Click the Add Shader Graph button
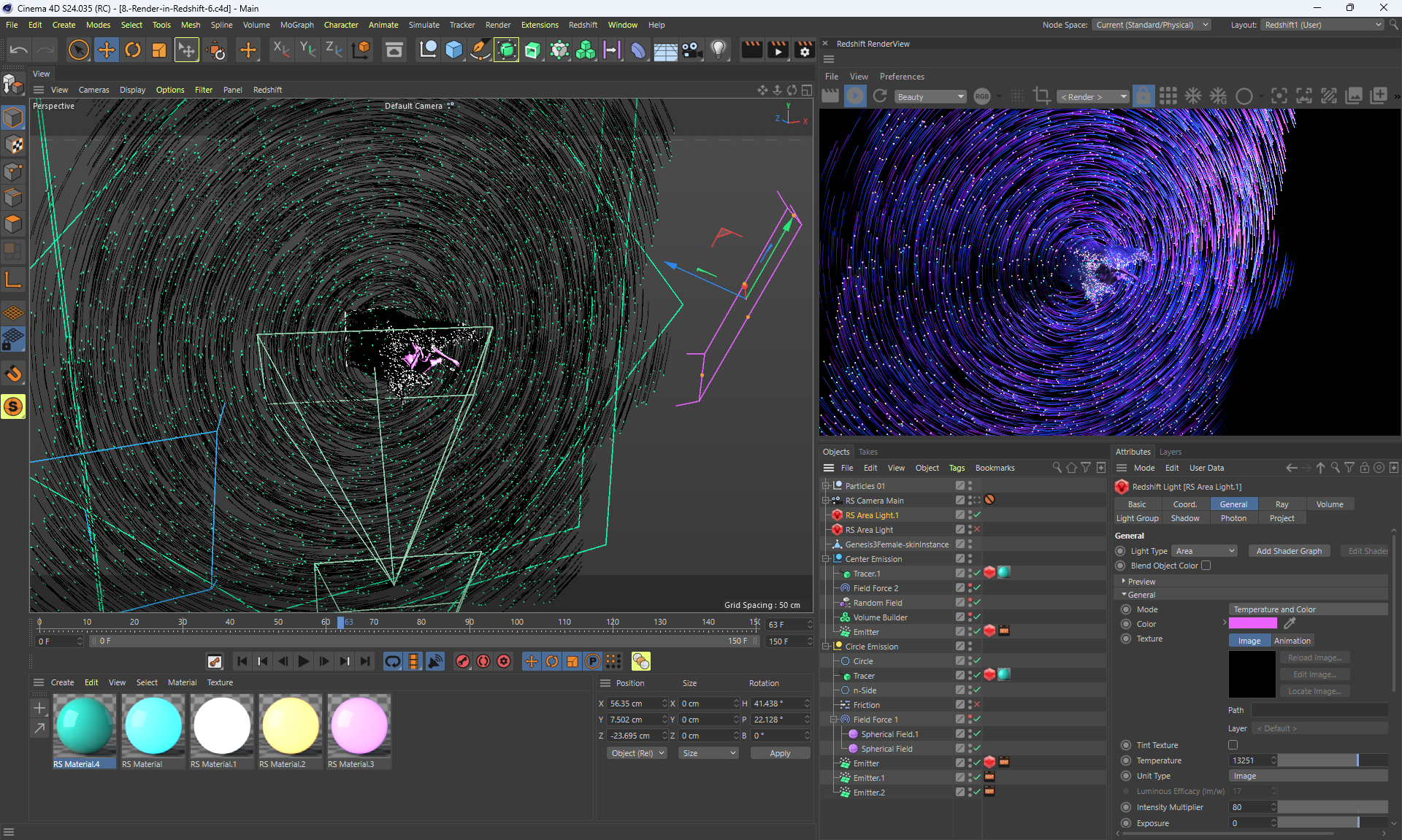Image resolution: width=1402 pixels, height=840 pixels. 1289,551
